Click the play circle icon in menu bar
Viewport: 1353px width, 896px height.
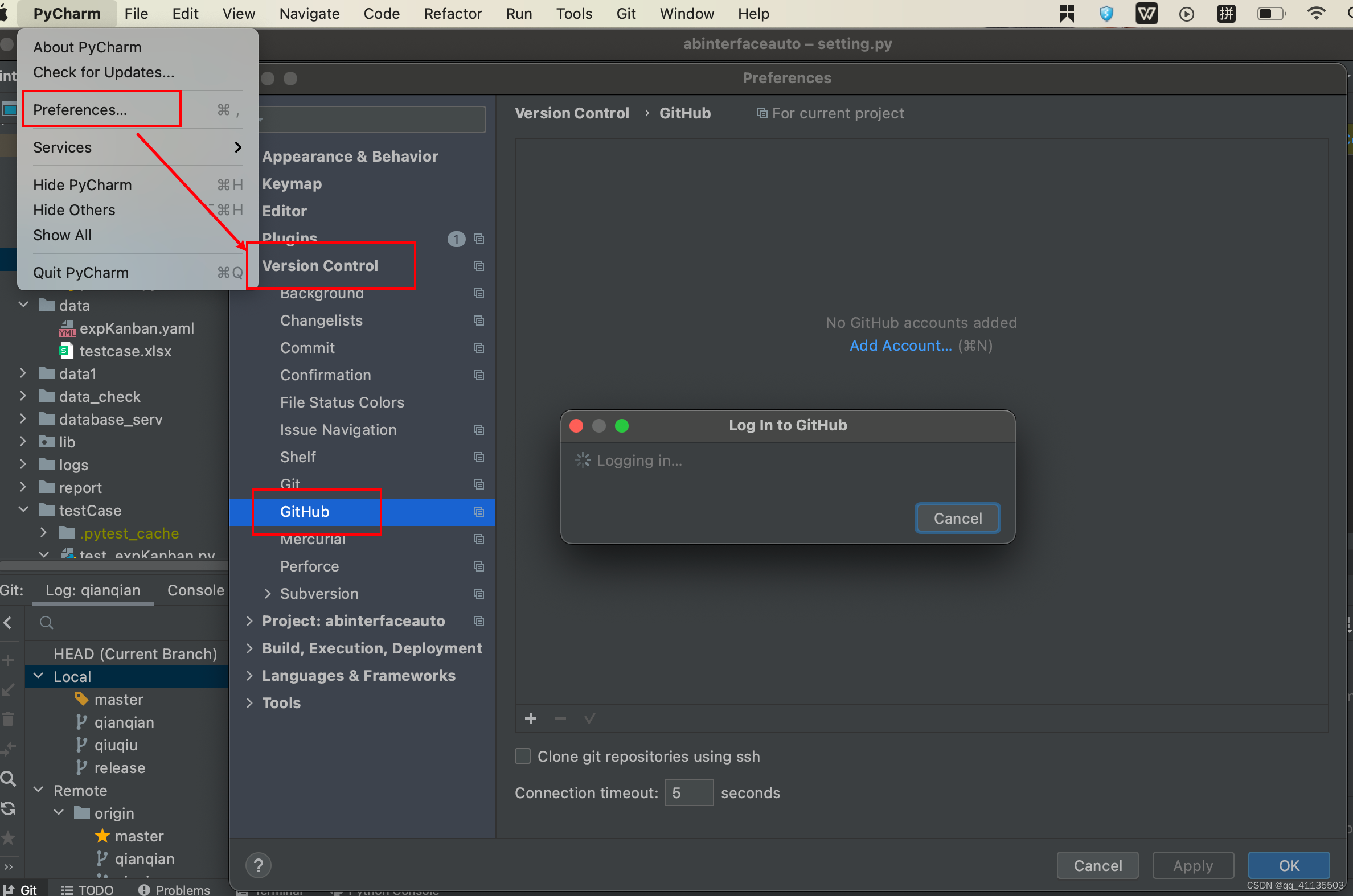(1187, 13)
